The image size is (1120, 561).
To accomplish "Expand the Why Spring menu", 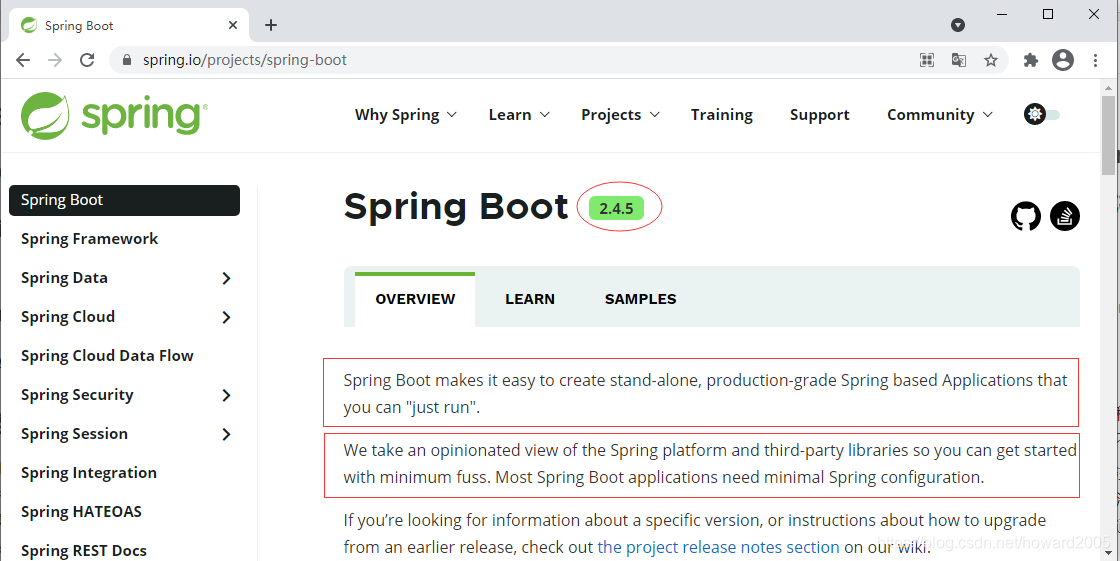I will (x=406, y=114).
